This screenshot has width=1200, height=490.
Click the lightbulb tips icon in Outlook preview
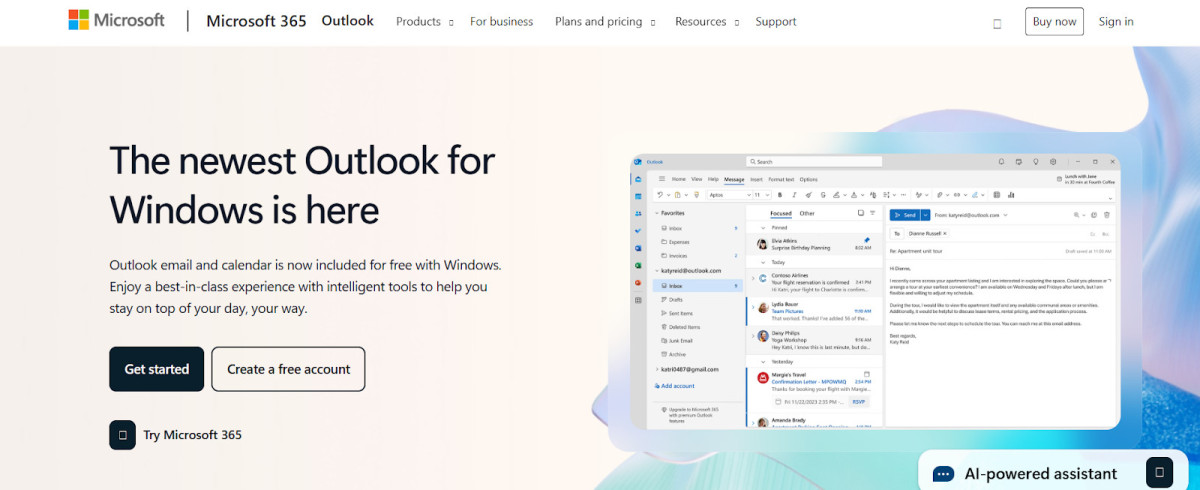click(1036, 162)
